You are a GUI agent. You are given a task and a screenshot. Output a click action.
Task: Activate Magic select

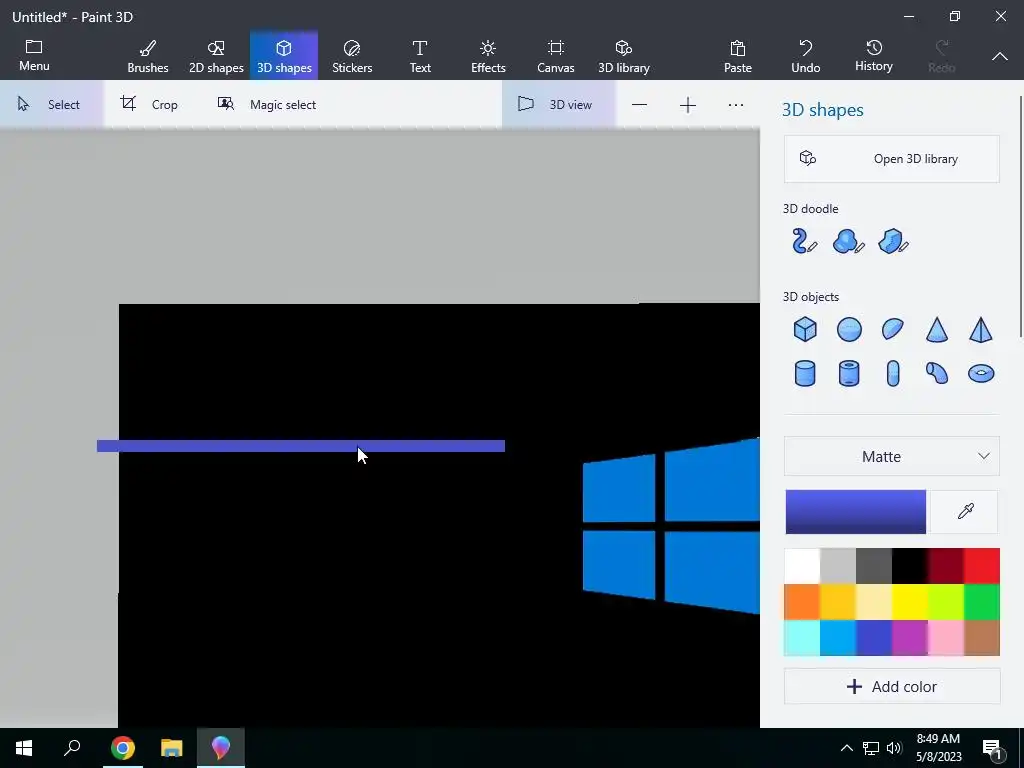(x=268, y=104)
